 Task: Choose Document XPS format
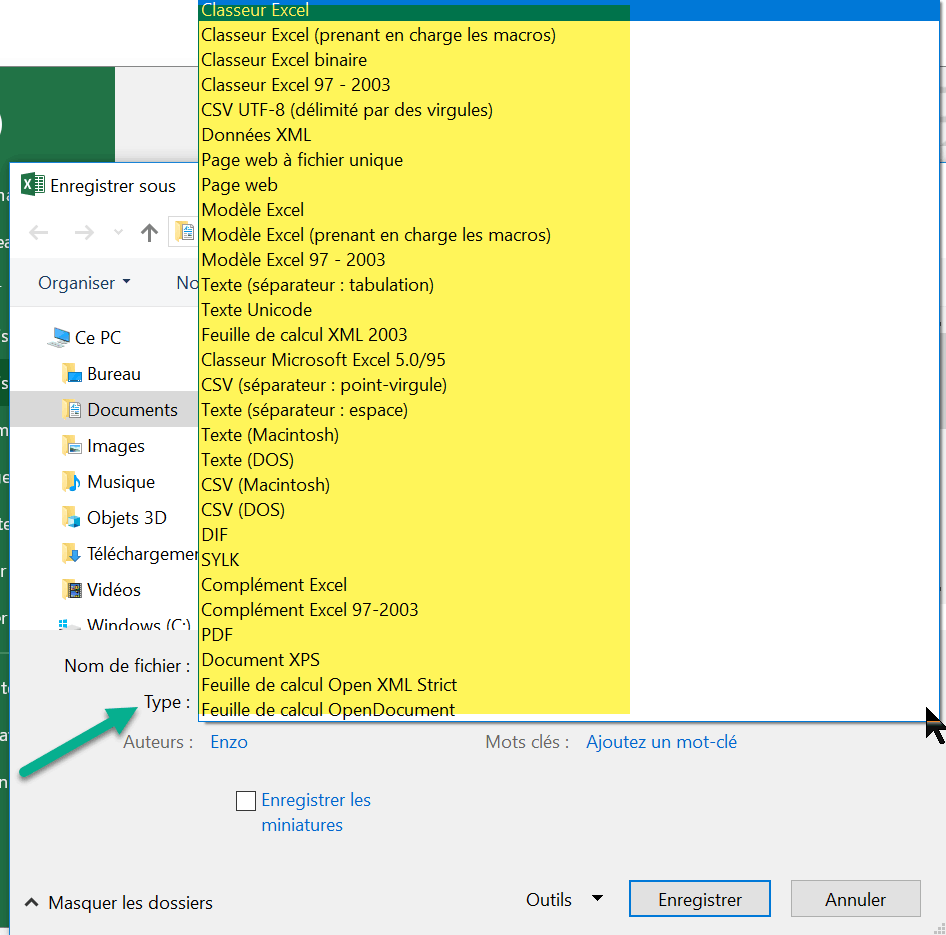pos(568,659)
